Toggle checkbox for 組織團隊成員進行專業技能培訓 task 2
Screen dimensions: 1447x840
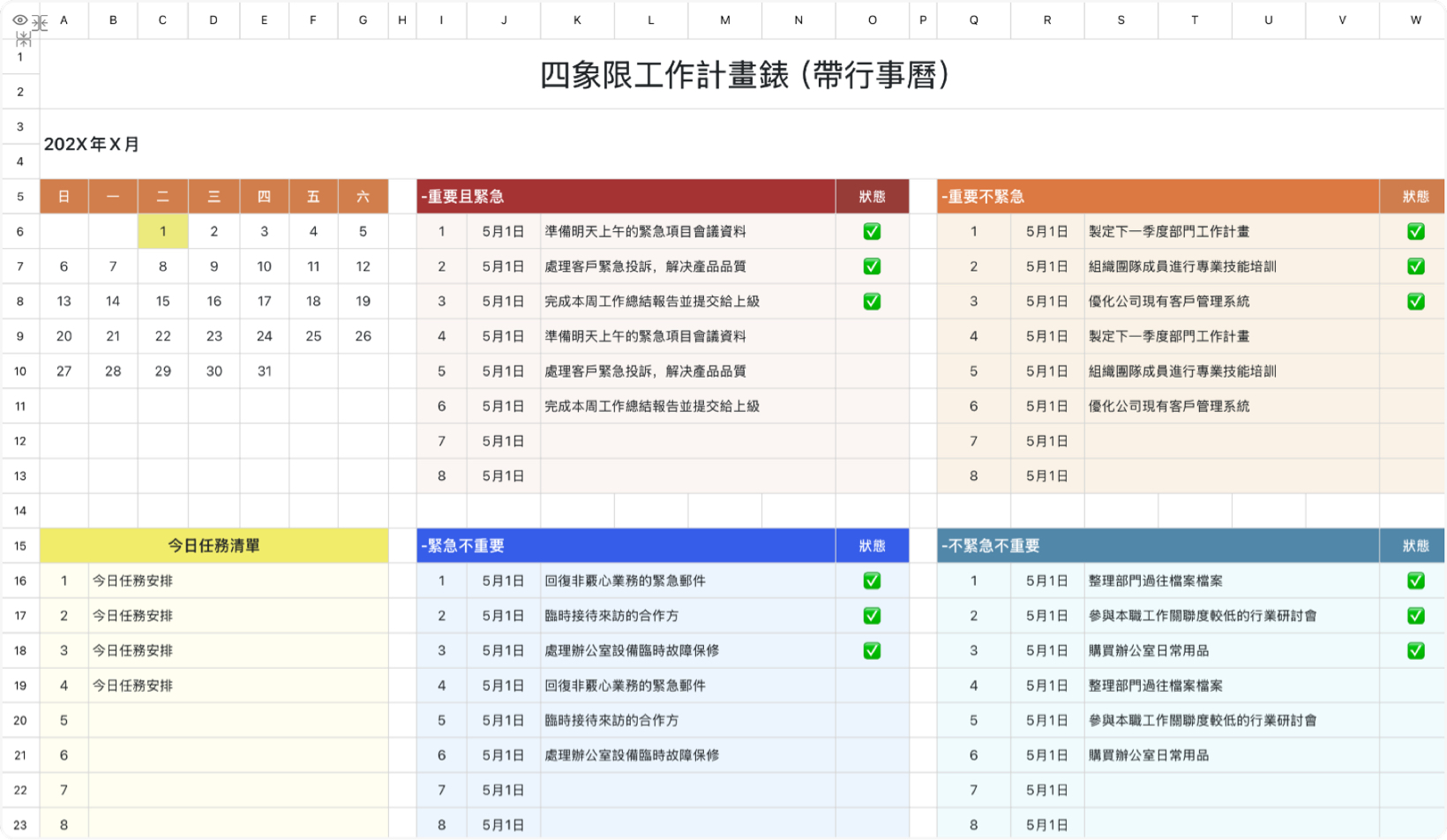pos(1415,266)
